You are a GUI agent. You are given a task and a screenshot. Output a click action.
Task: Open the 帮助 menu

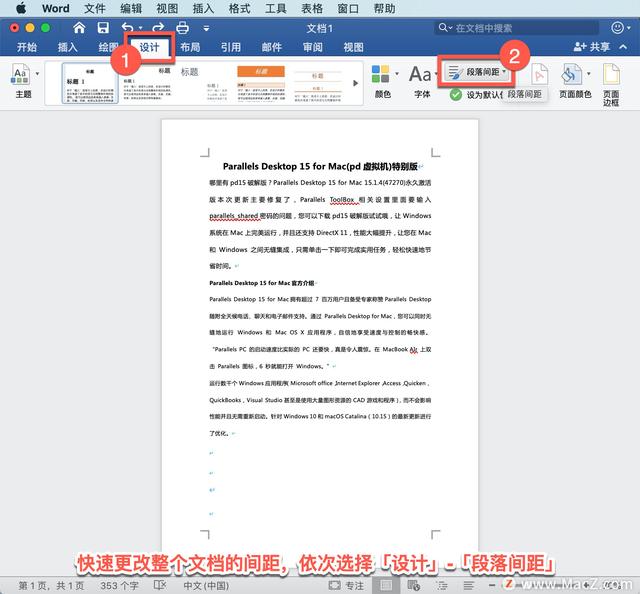click(x=384, y=9)
